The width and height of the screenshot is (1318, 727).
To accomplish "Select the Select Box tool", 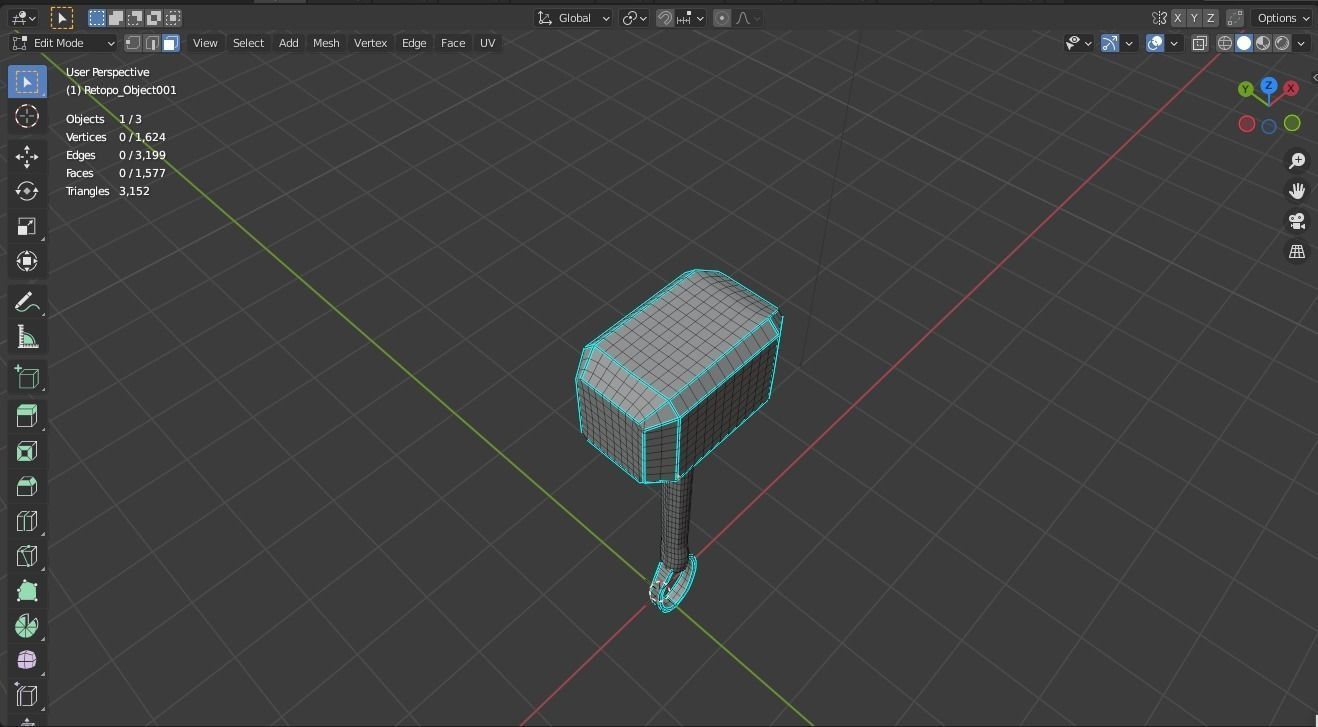I will coord(27,82).
